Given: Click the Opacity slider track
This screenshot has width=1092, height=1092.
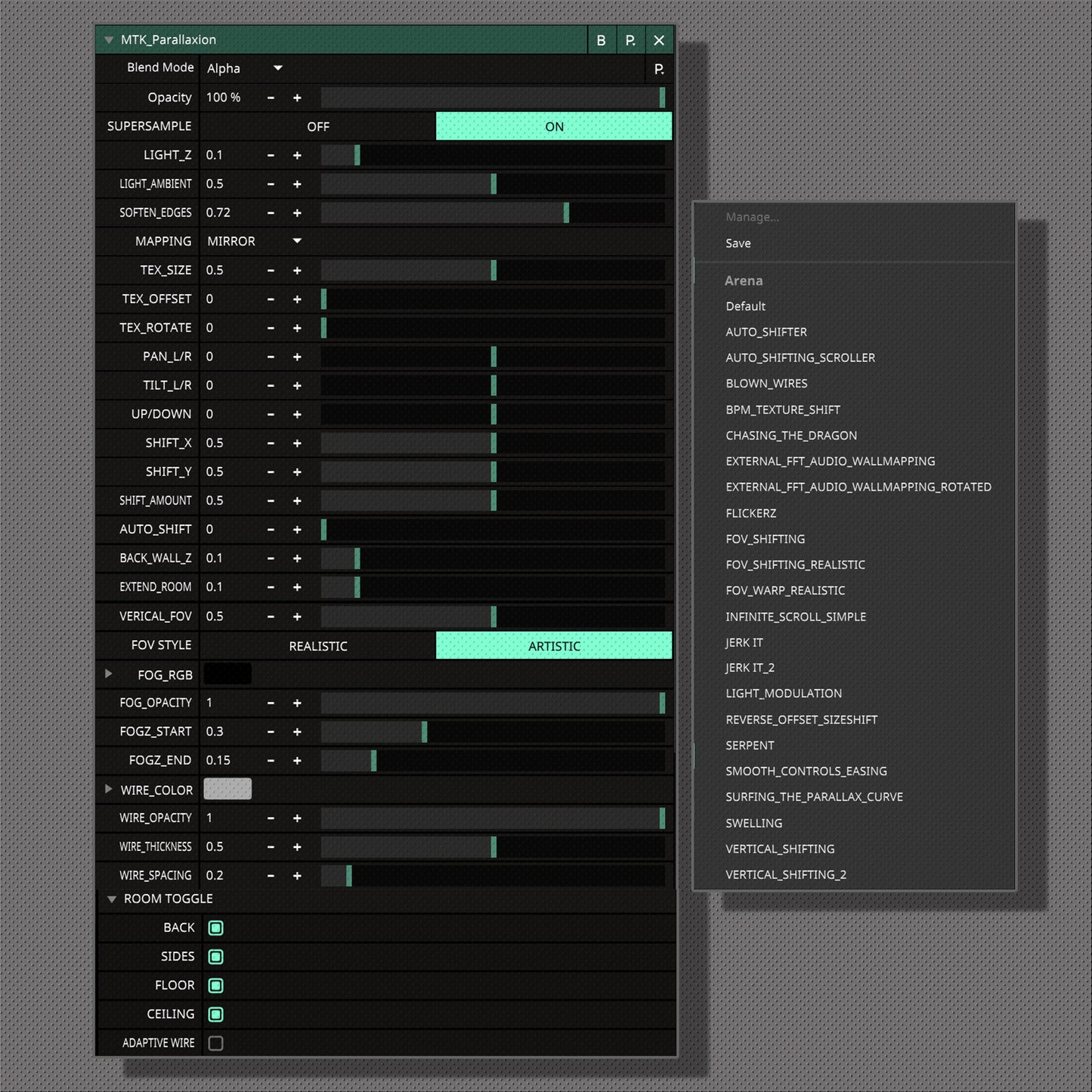Looking at the screenshot, I should (x=493, y=97).
